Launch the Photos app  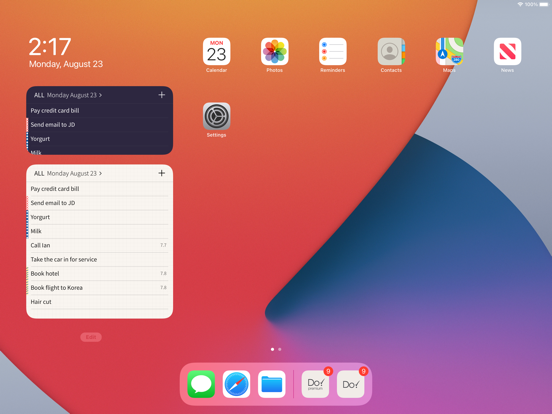point(275,52)
